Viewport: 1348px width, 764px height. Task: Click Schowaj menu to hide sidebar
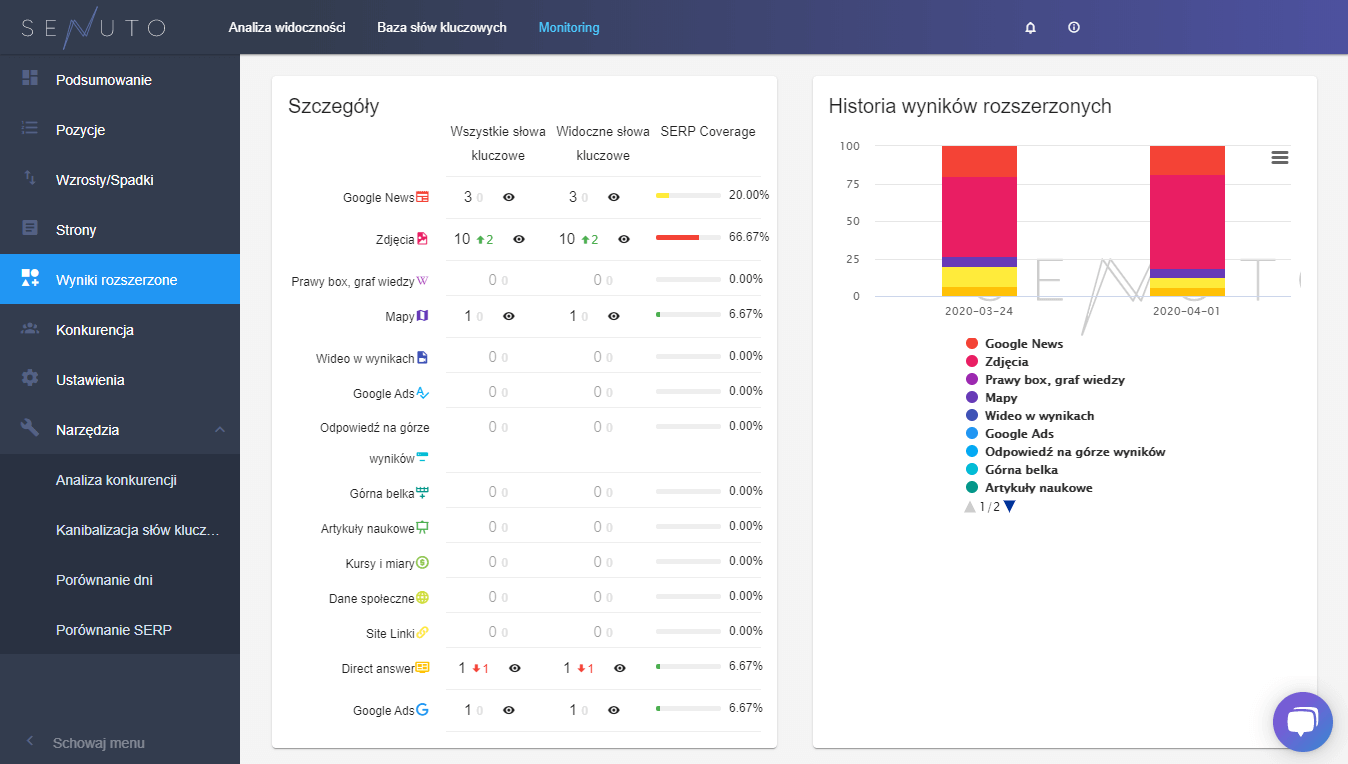point(98,743)
